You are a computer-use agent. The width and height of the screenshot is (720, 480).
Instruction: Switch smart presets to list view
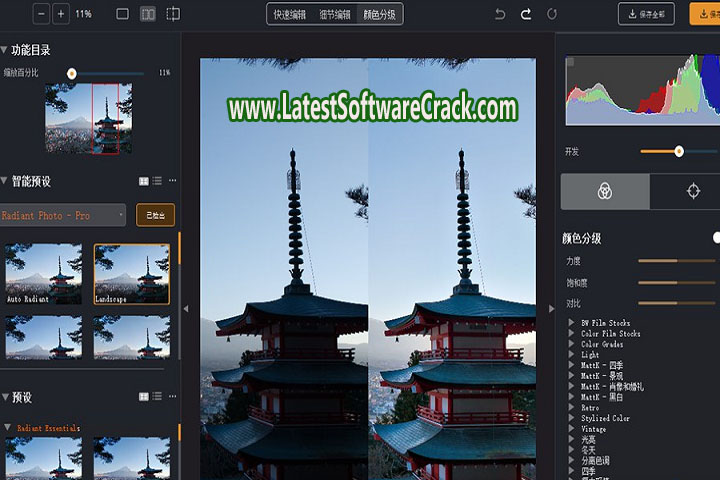coord(158,181)
